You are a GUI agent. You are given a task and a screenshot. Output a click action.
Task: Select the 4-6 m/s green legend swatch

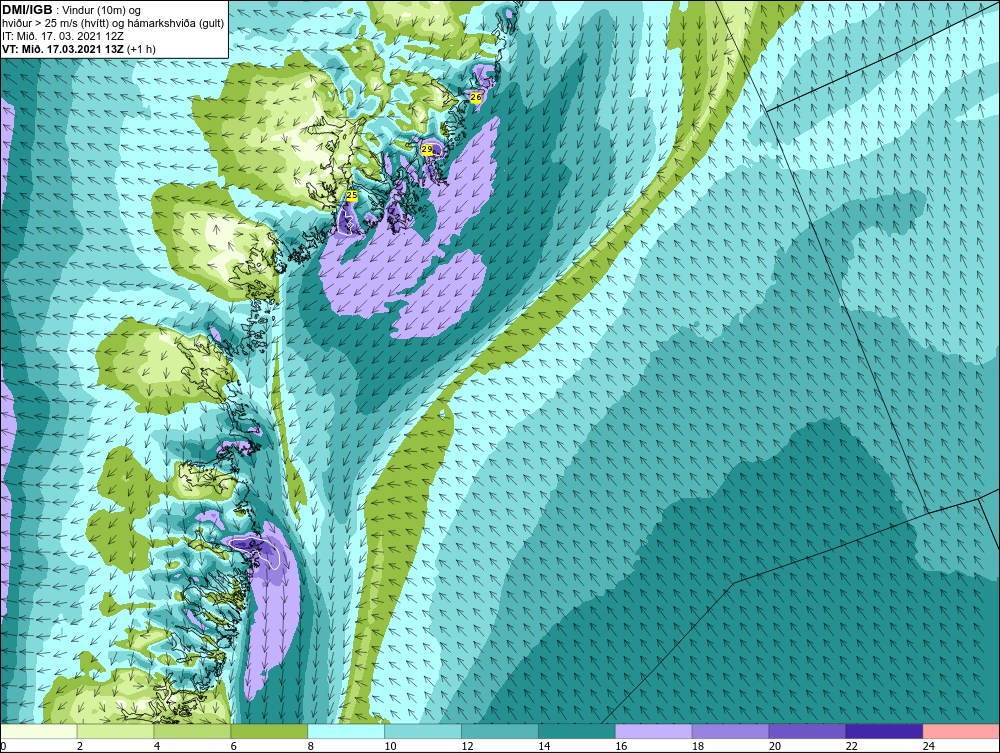(x=192, y=731)
